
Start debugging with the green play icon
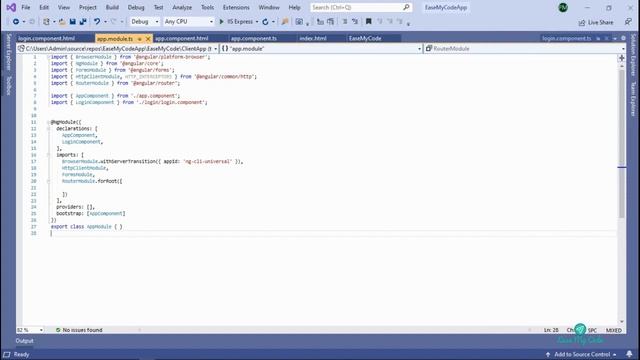221,22
